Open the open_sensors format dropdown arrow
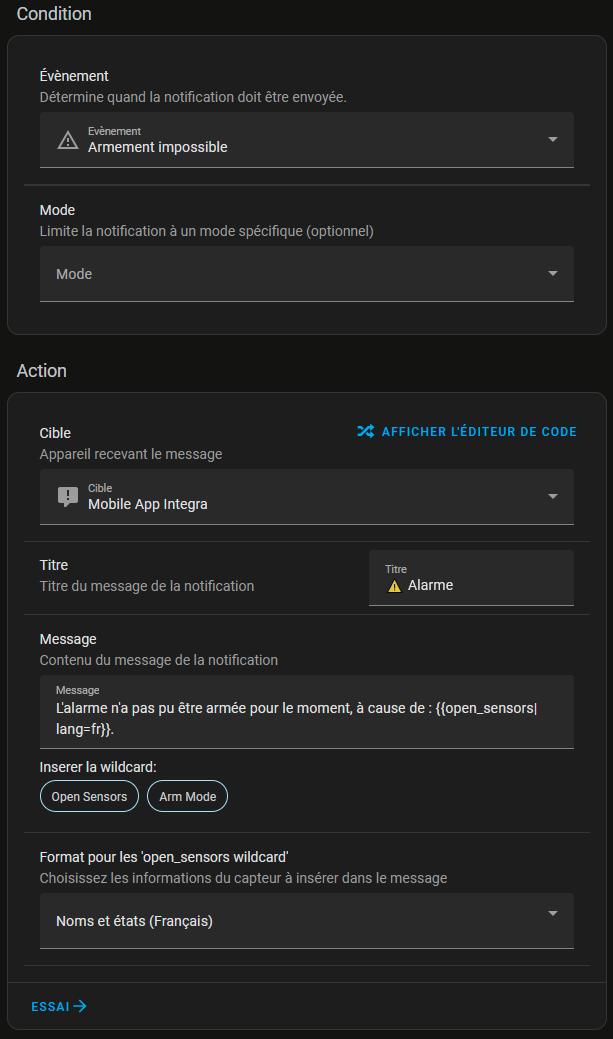 point(553,913)
